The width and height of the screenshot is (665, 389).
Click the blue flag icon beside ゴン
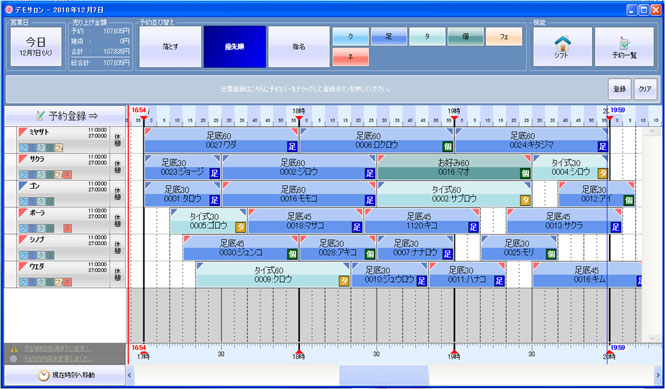23,186
